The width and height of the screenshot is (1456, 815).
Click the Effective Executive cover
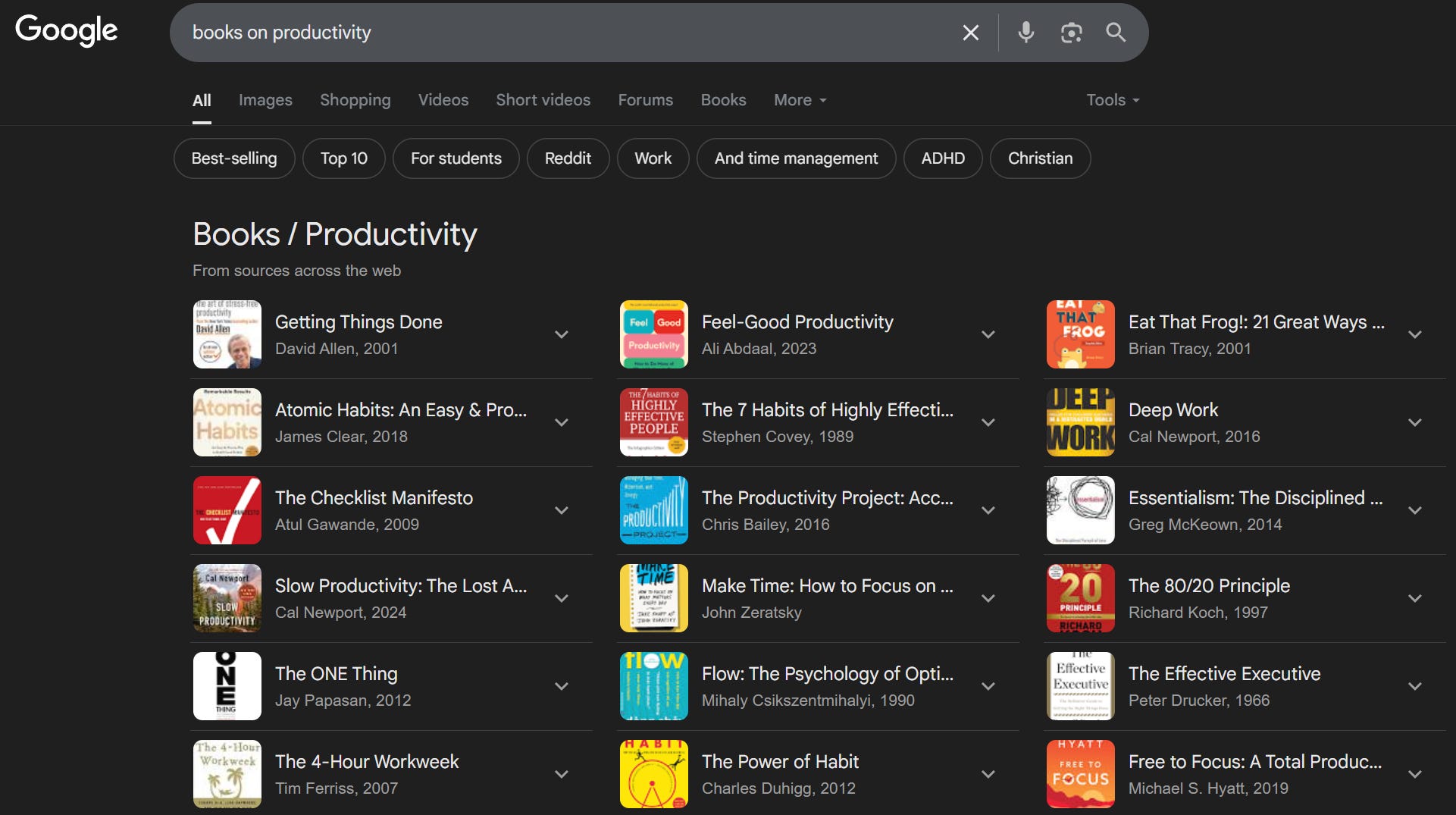(x=1081, y=686)
